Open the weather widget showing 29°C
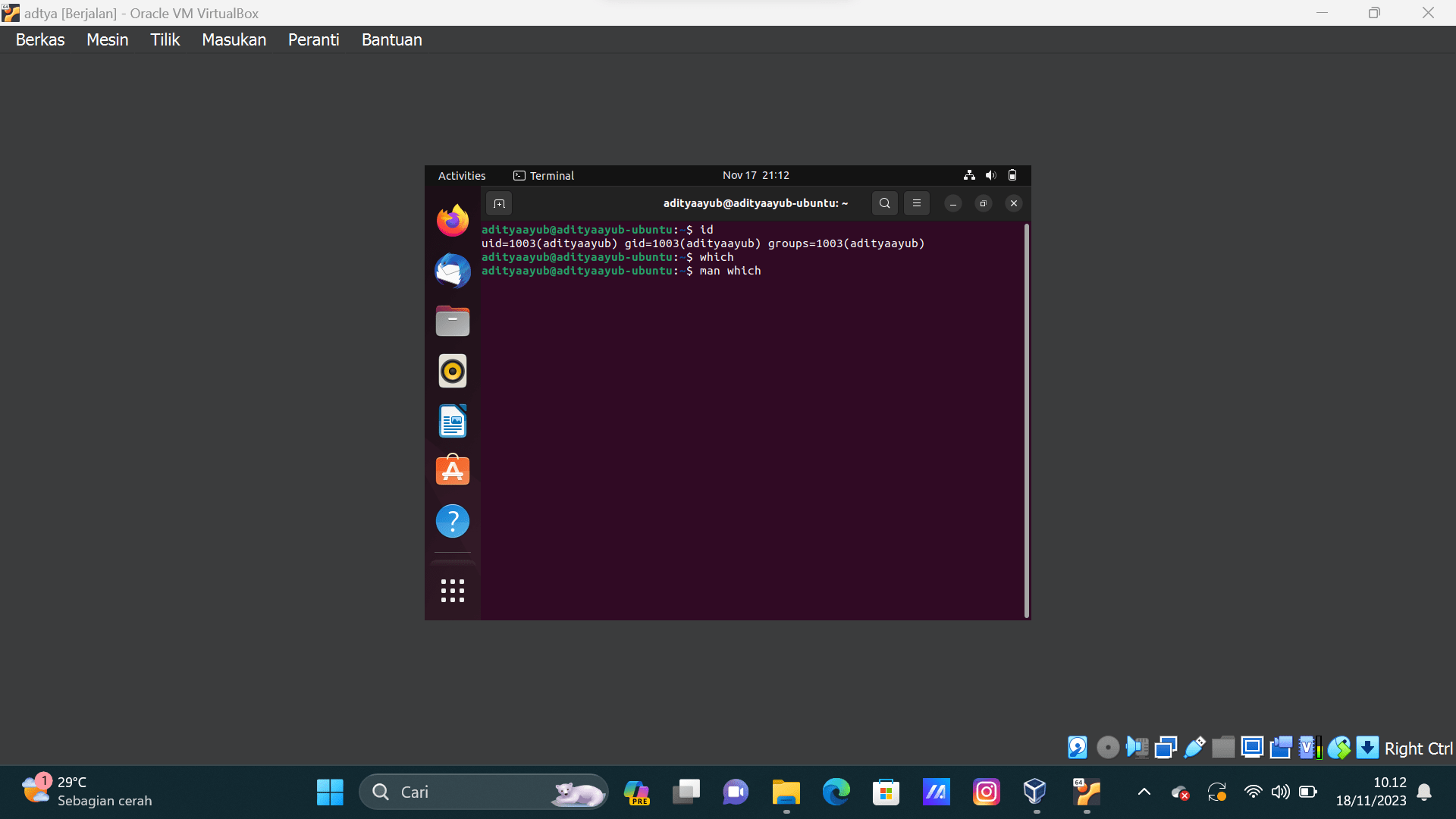Viewport: 1456px width, 819px height. coord(87,792)
